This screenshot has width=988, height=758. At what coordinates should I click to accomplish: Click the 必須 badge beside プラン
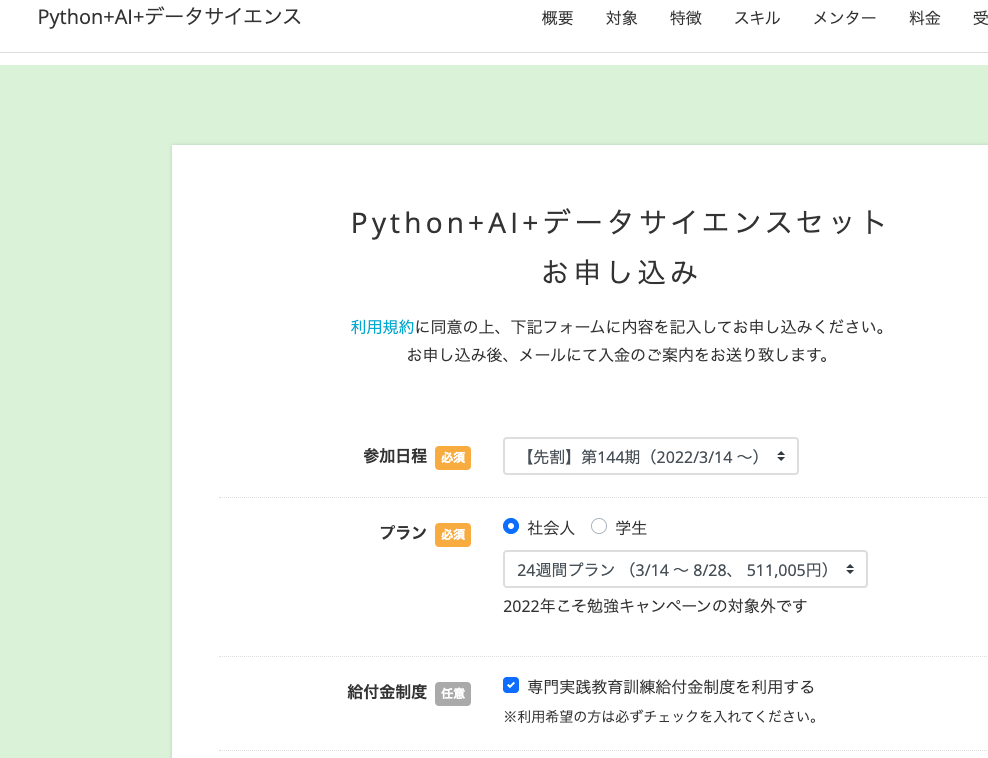453,535
